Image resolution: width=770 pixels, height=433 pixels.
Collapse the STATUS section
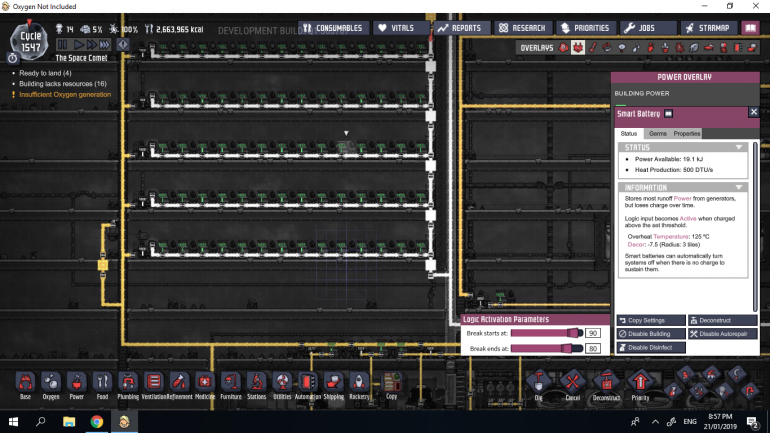(x=739, y=147)
